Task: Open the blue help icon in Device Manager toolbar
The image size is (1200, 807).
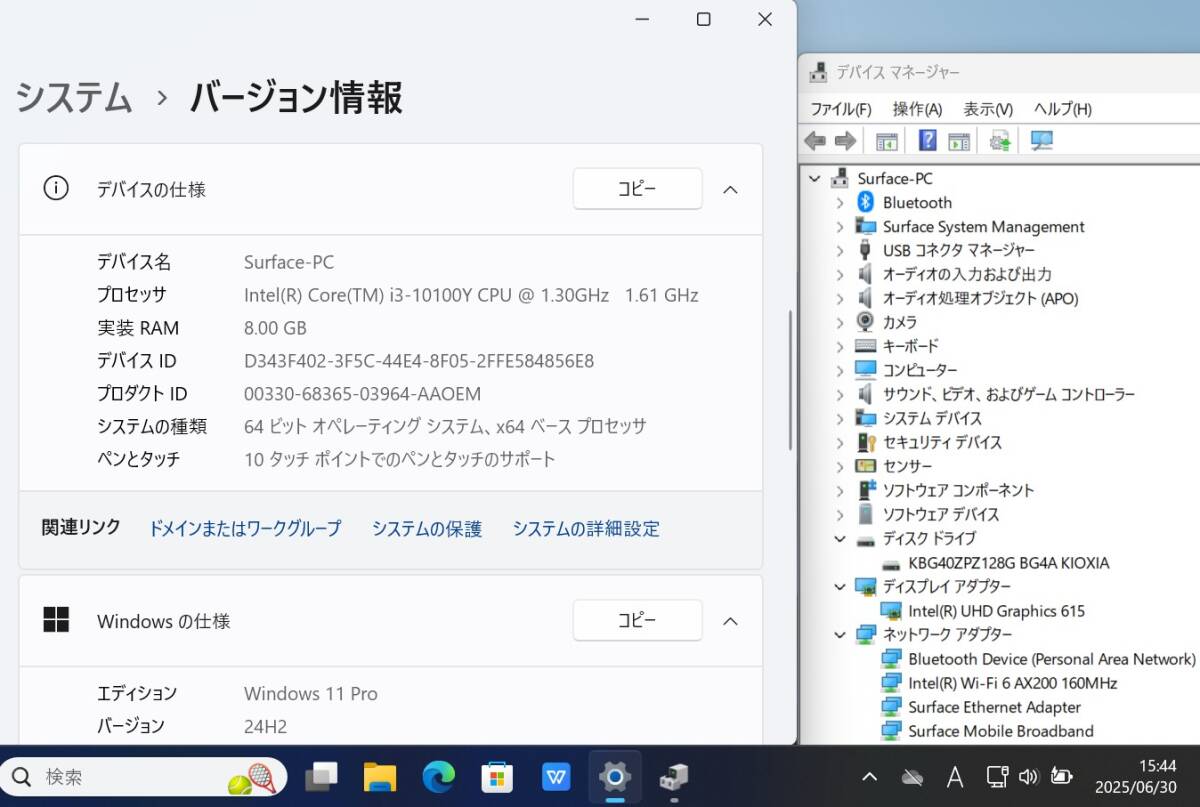Action: click(x=928, y=141)
